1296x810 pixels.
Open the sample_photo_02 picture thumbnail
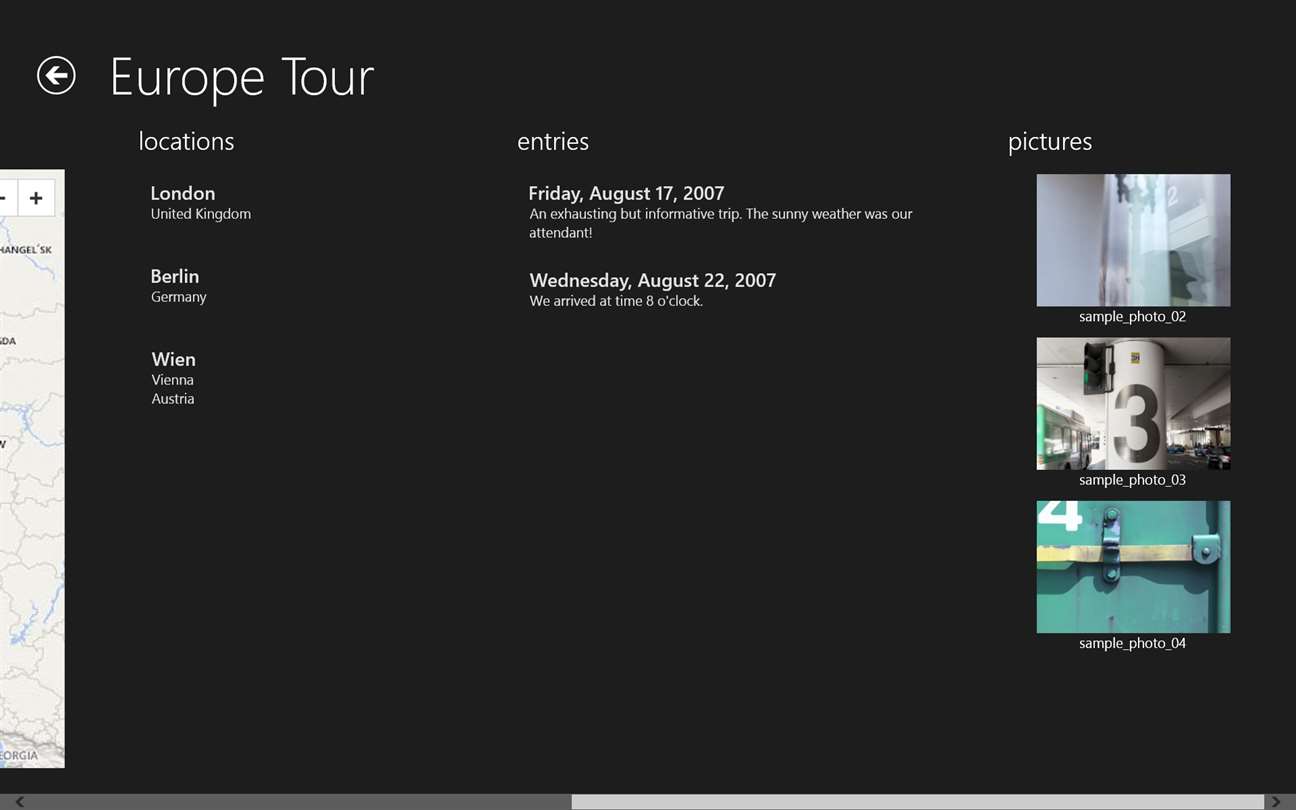click(1133, 240)
